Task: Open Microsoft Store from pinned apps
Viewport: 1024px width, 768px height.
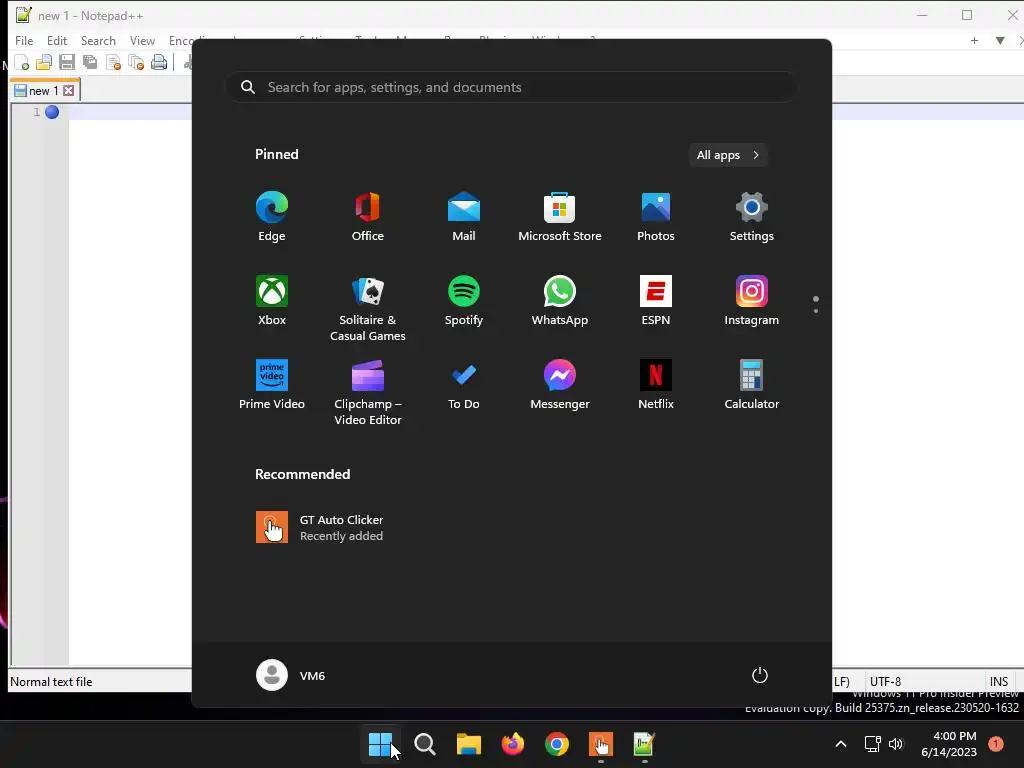Action: point(560,217)
